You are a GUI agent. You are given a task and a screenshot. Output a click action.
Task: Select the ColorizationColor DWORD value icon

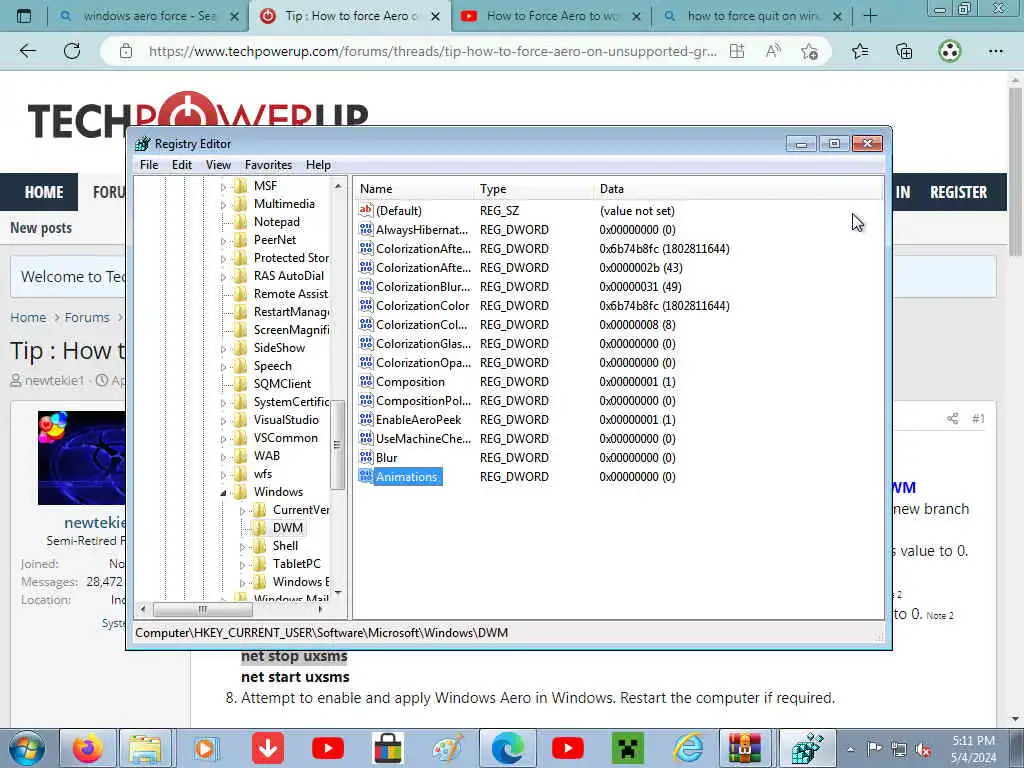point(366,306)
